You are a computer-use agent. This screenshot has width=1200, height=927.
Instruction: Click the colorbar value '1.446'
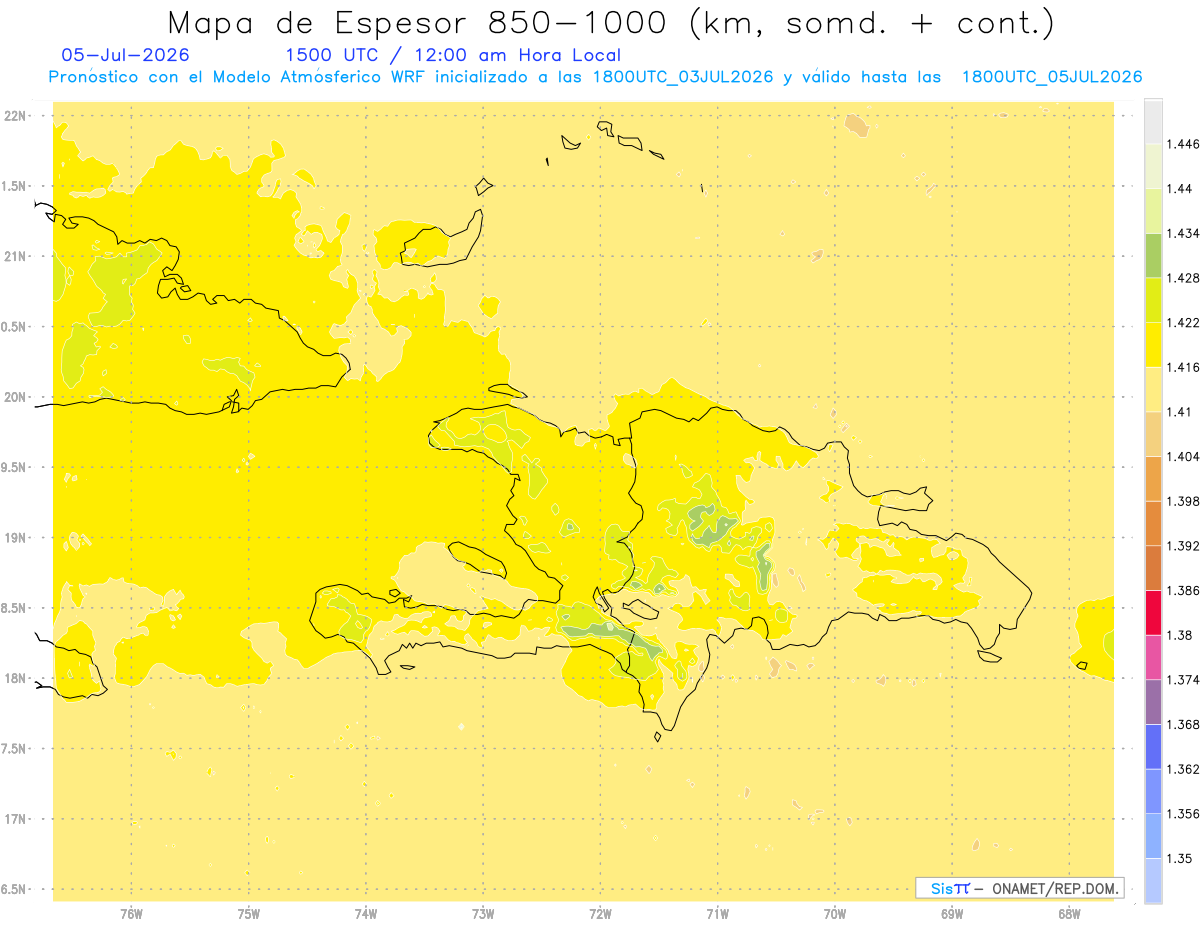[x=1183, y=144]
